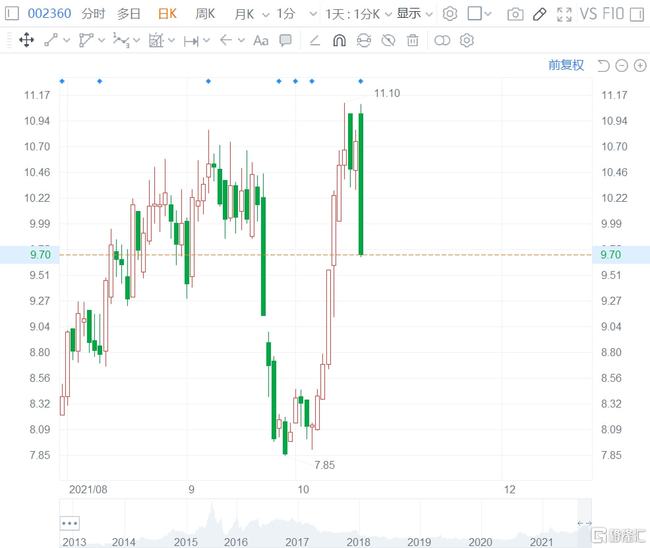Expand the 1分 interval dropdown
The height and width of the screenshot is (548, 650).
point(292,14)
